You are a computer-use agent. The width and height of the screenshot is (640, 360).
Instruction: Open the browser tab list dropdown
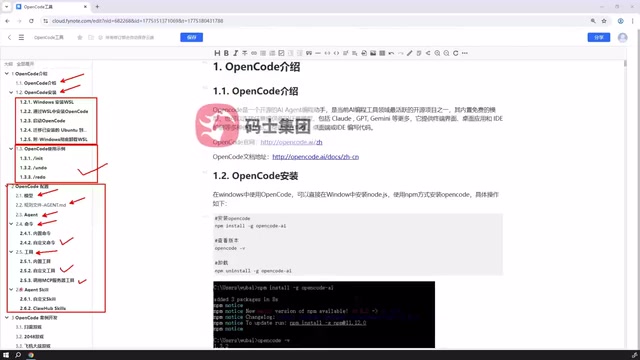[6, 7]
